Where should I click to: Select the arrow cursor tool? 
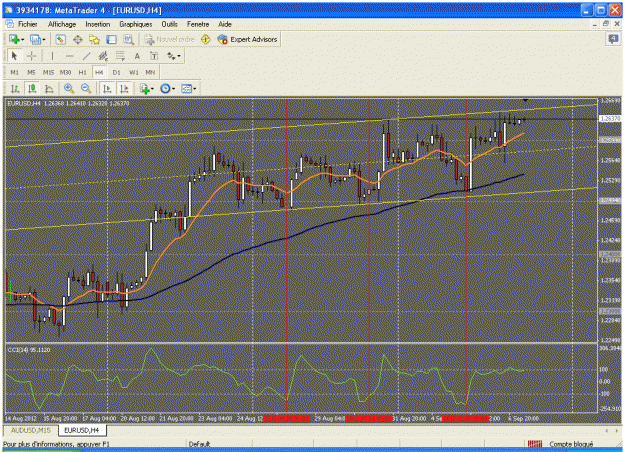(14, 56)
